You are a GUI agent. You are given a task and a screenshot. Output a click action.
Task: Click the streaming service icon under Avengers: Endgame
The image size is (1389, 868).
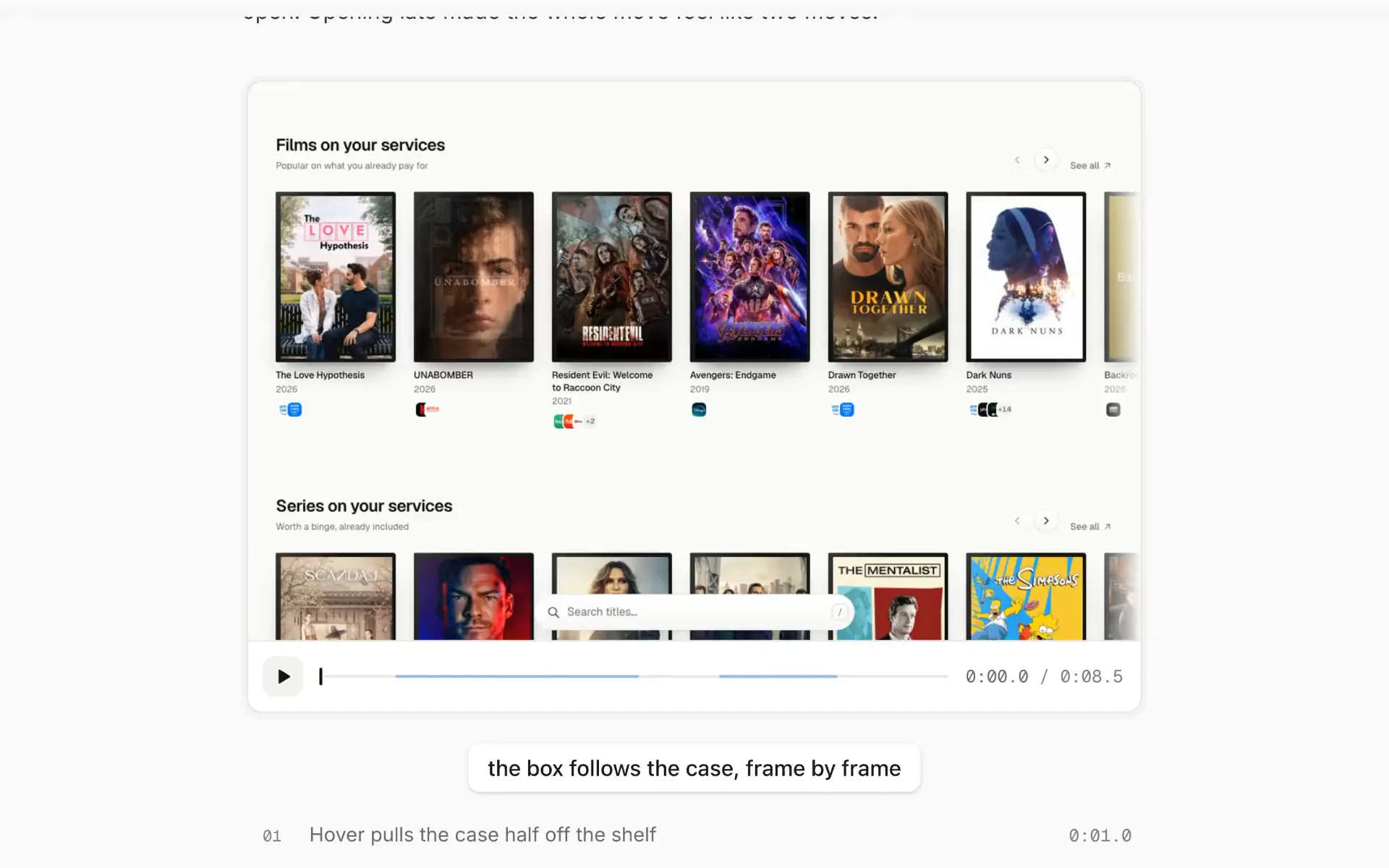point(699,409)
